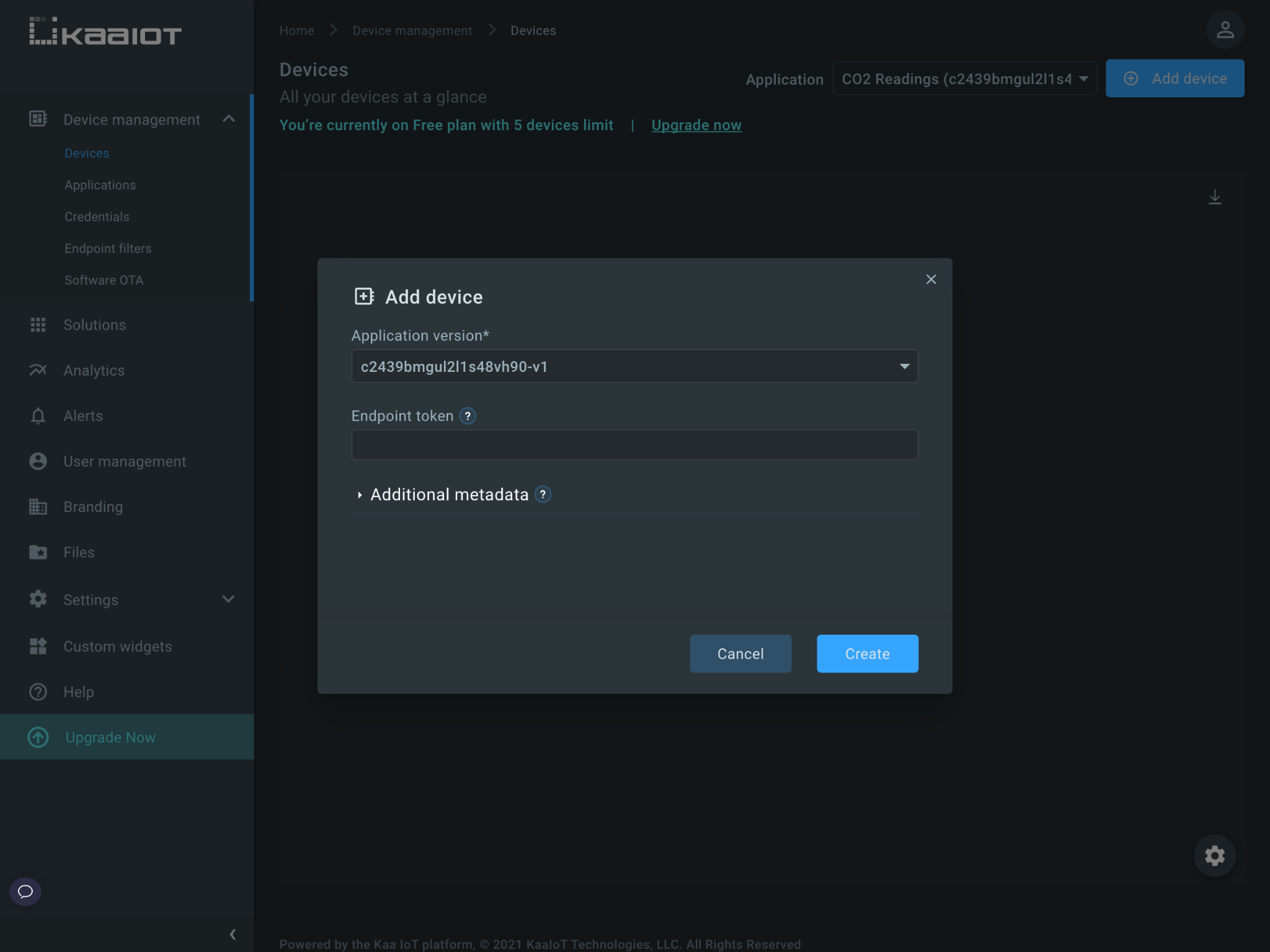Click the Upgrade now link

click(696, 125)
